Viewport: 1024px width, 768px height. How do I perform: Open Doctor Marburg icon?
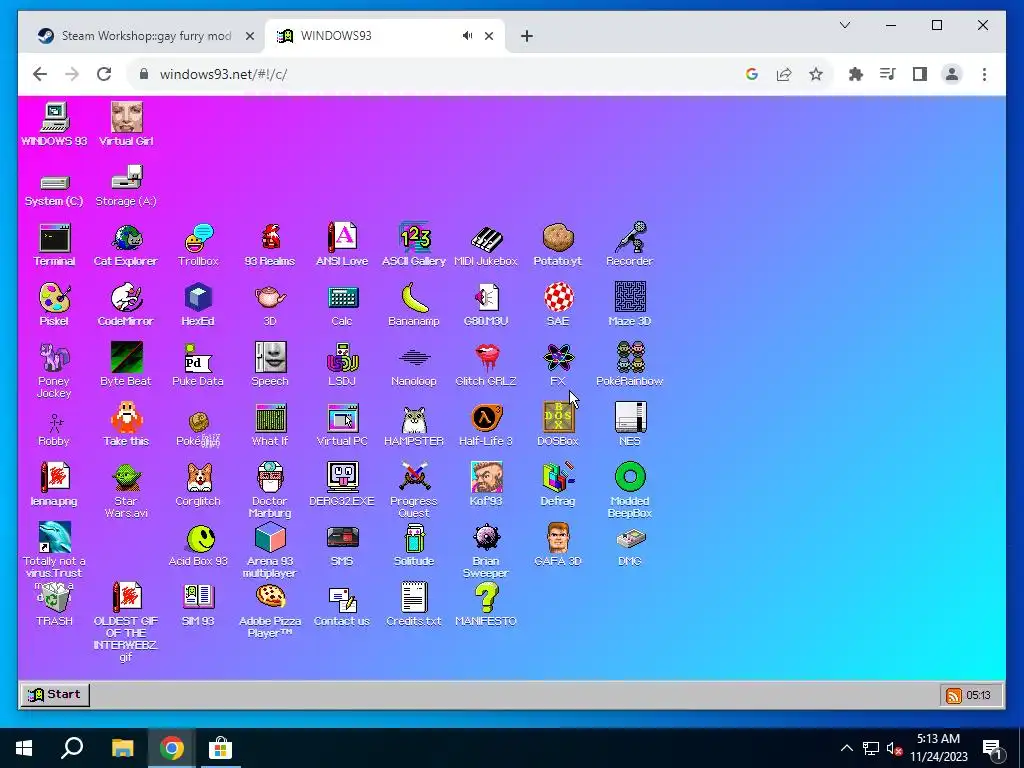pos(270,478)
